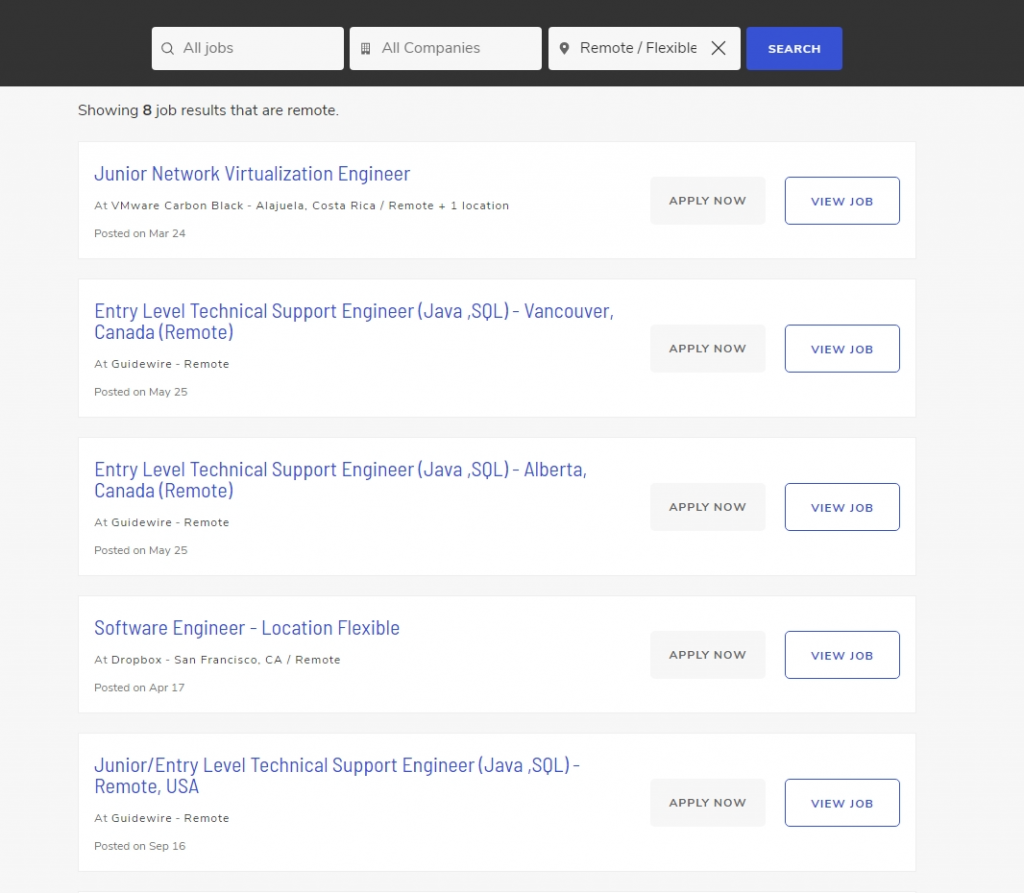Click the 'Showing 8 job results' text
Viewport: 1024px width, 893px height.
(208, 110)
